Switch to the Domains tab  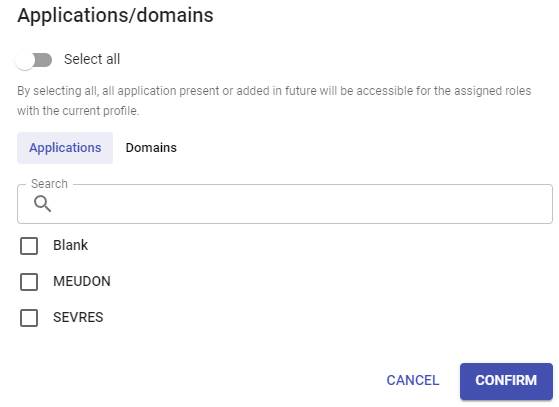tap(151, 148)
